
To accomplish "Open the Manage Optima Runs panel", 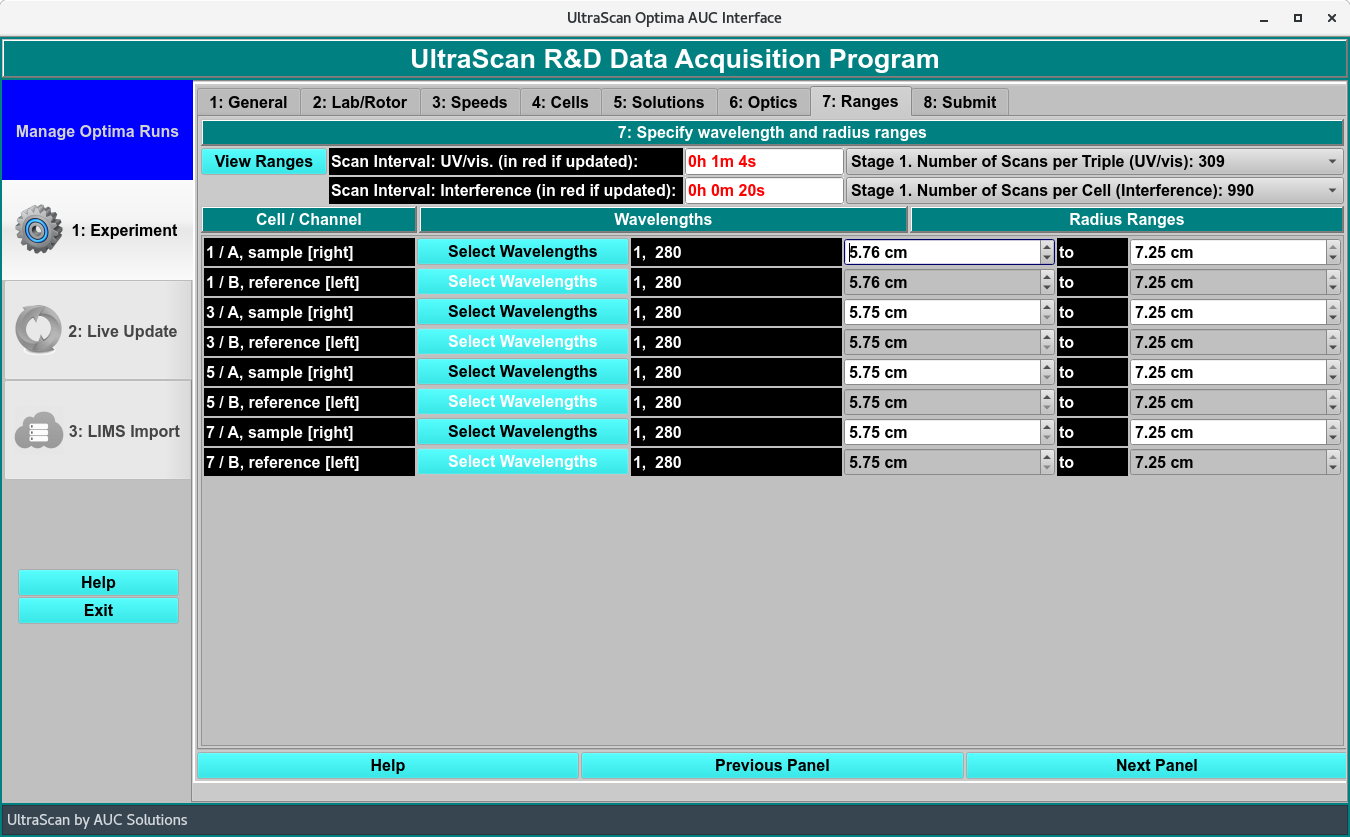I will [97, 131].
